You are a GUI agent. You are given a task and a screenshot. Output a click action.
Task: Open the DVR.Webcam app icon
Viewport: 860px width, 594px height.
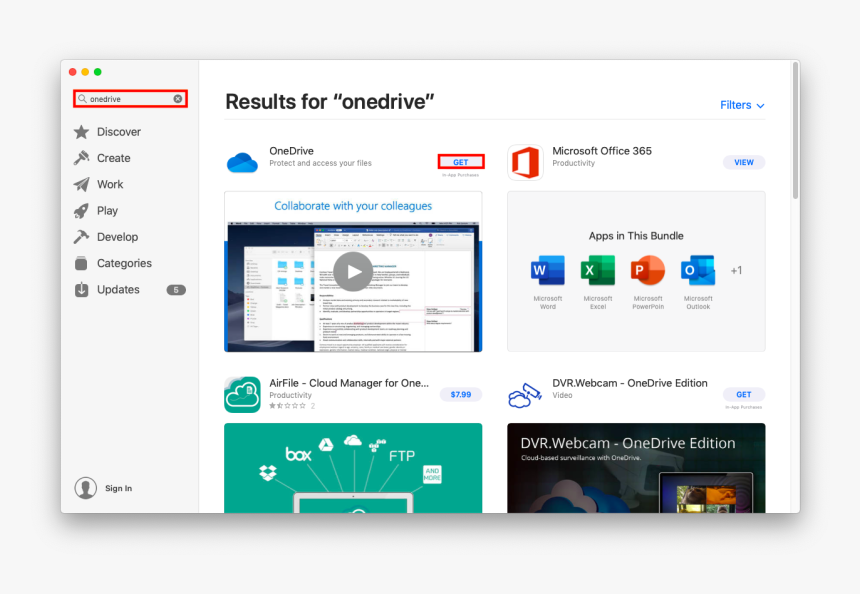[x=525, y=395]
